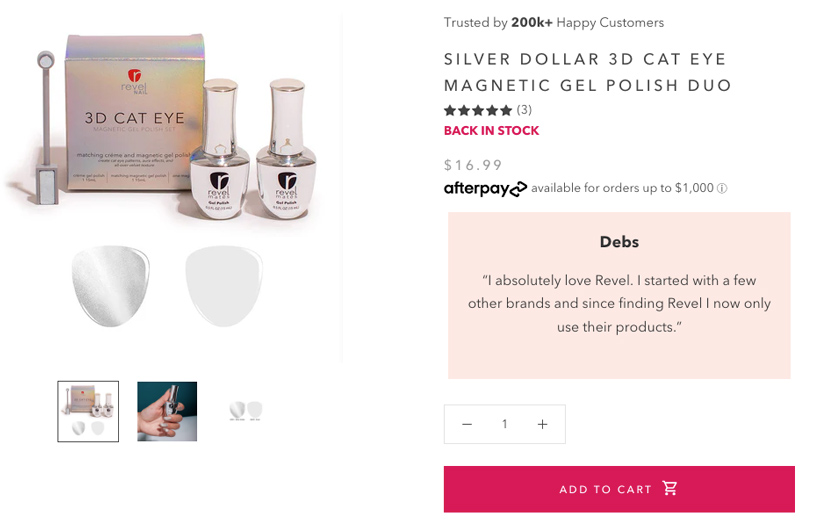820x520 pixels.
Task: Click the quantity field showing 1
Action: point(505,424)
